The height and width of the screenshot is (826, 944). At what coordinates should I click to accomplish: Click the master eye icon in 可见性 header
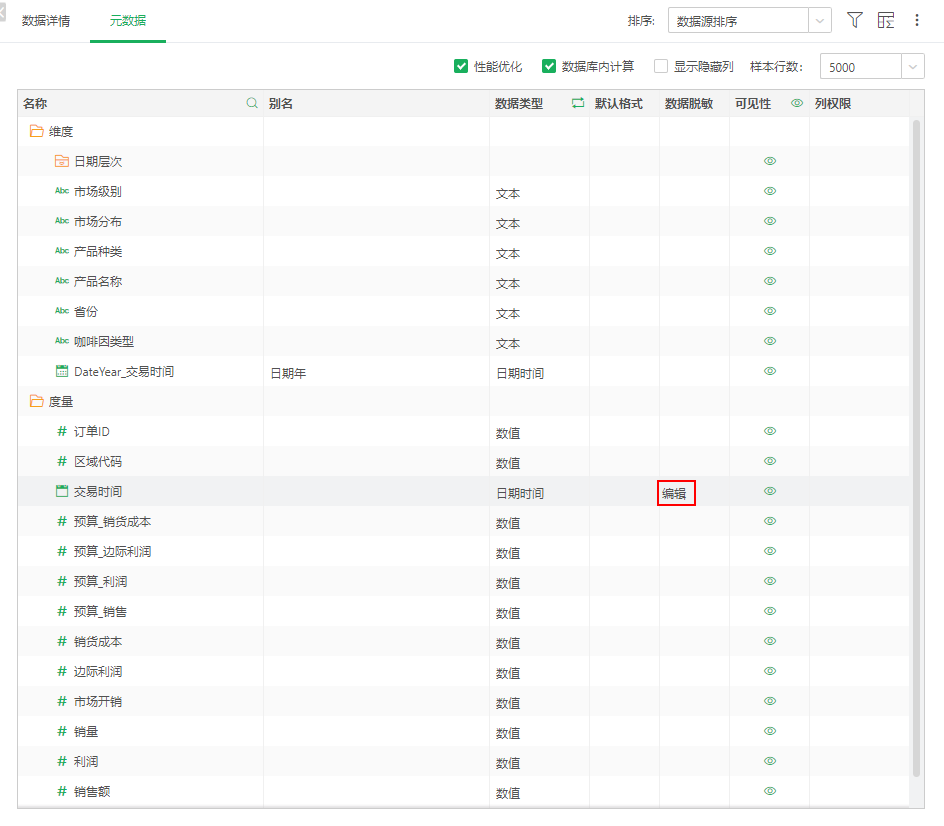click(x=796, y=103)
